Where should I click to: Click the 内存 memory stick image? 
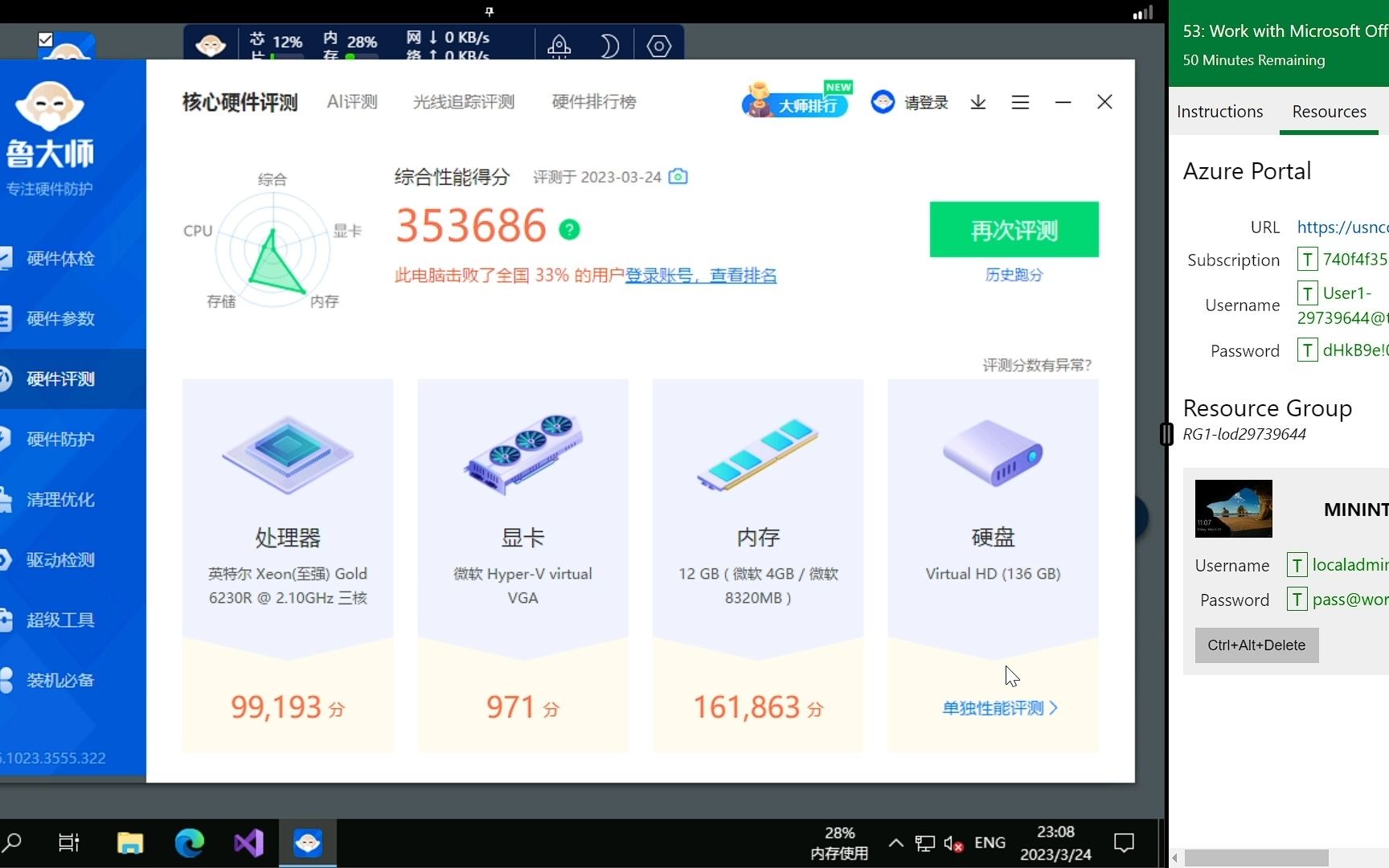[x=758, y=454]
